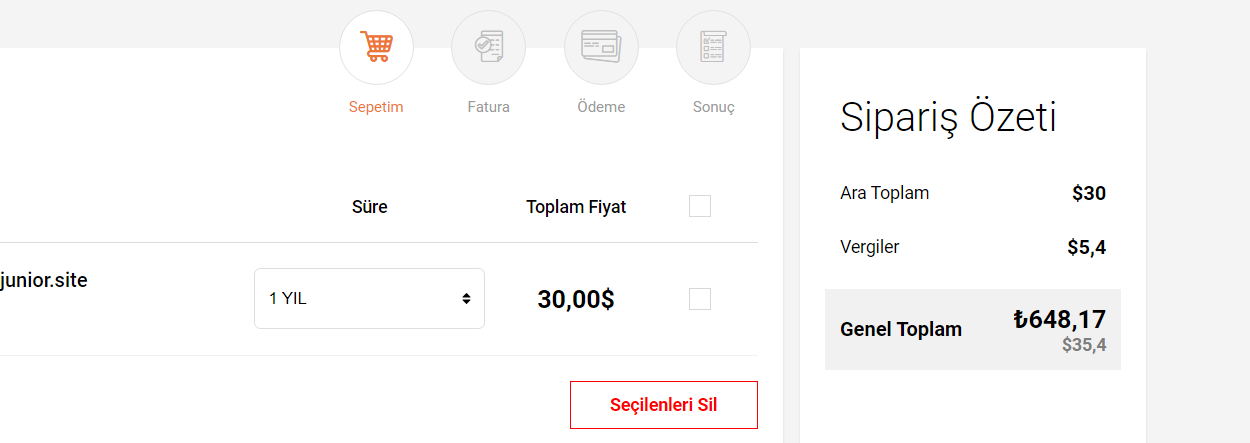The height and width of the screenshot is (443, 1250).
Task: Click the junior.site domain name
Action: pyautogui.click(x=44, y=281)
